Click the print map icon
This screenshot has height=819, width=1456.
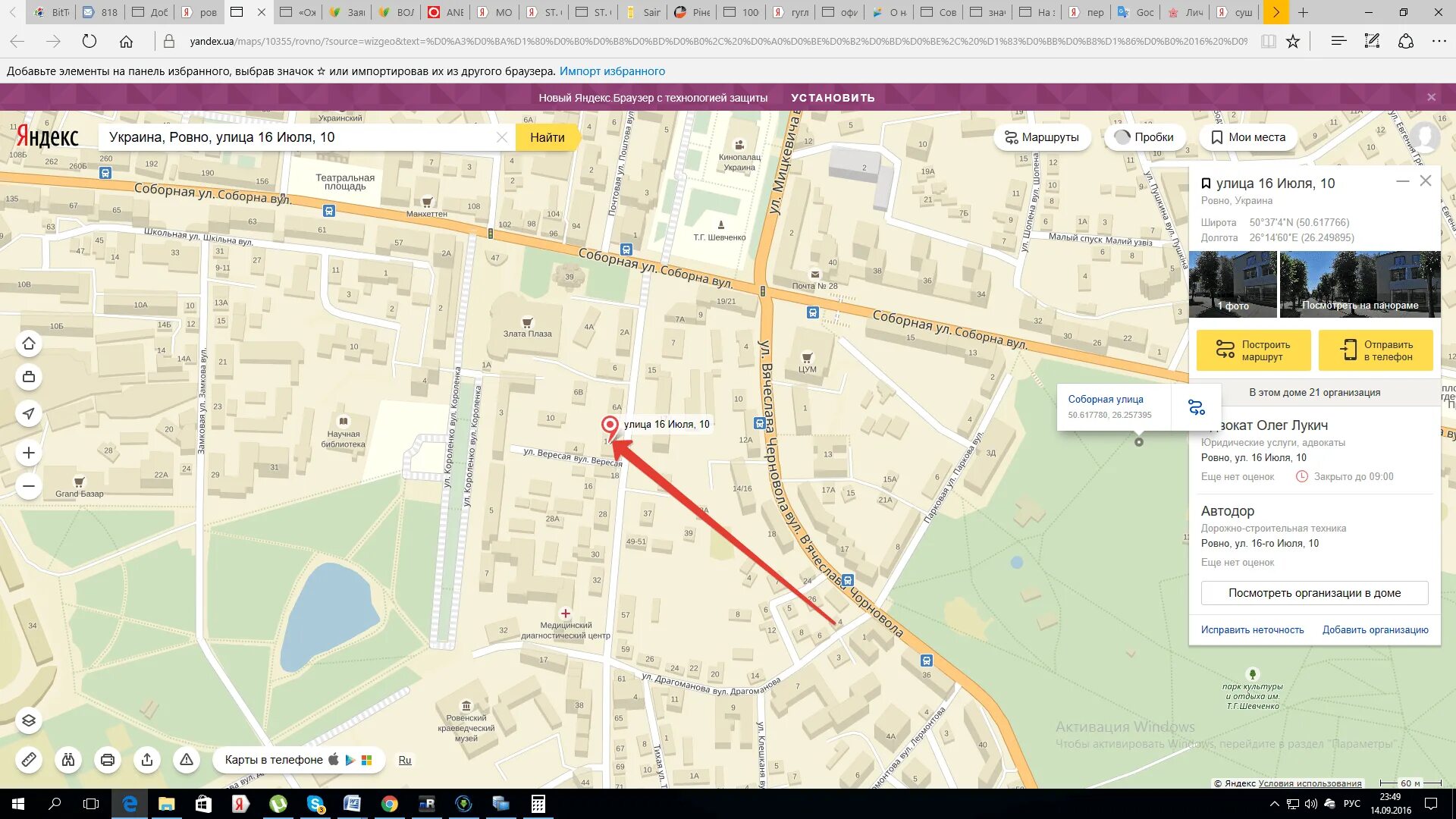coord(108,759)
